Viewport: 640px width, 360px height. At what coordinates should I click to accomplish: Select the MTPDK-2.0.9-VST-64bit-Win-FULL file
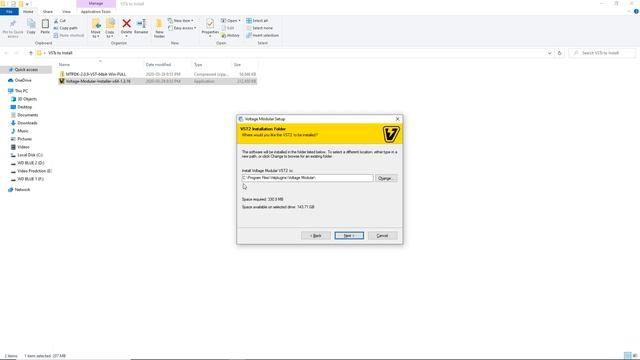coord(157,74)
